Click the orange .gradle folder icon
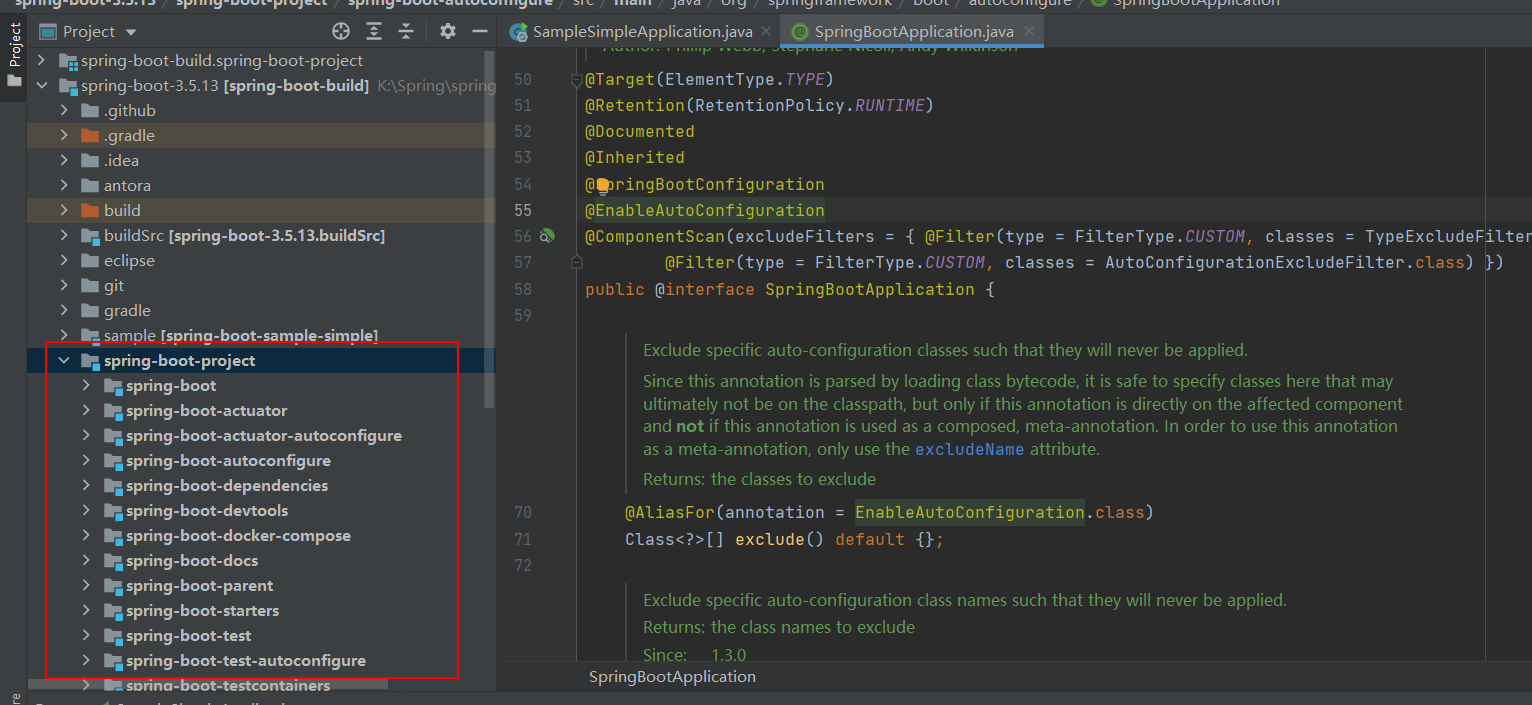This screenshot has height=705, width=1532. 90,135
